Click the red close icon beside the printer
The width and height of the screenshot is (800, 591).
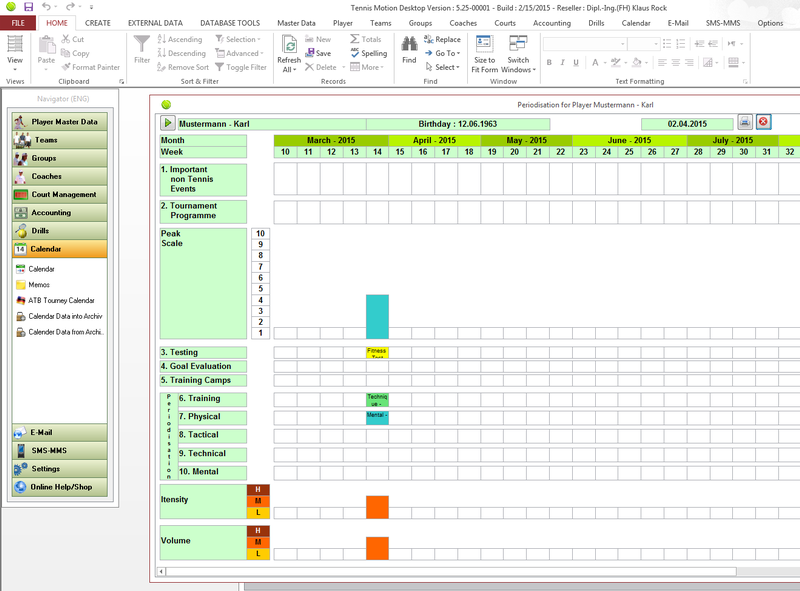764,122
